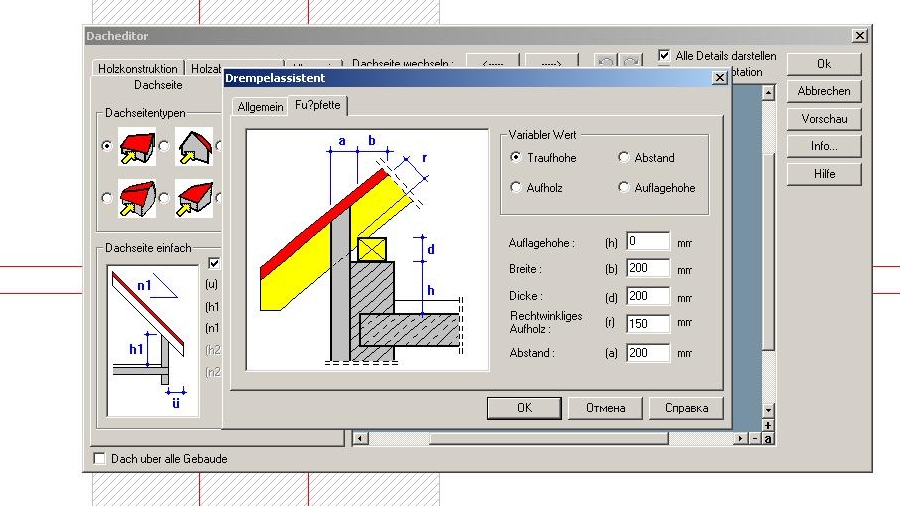Close the Drempelassistent dialog with X
The height and width of the screenshot is (506, 900).
tap(718, 78)
